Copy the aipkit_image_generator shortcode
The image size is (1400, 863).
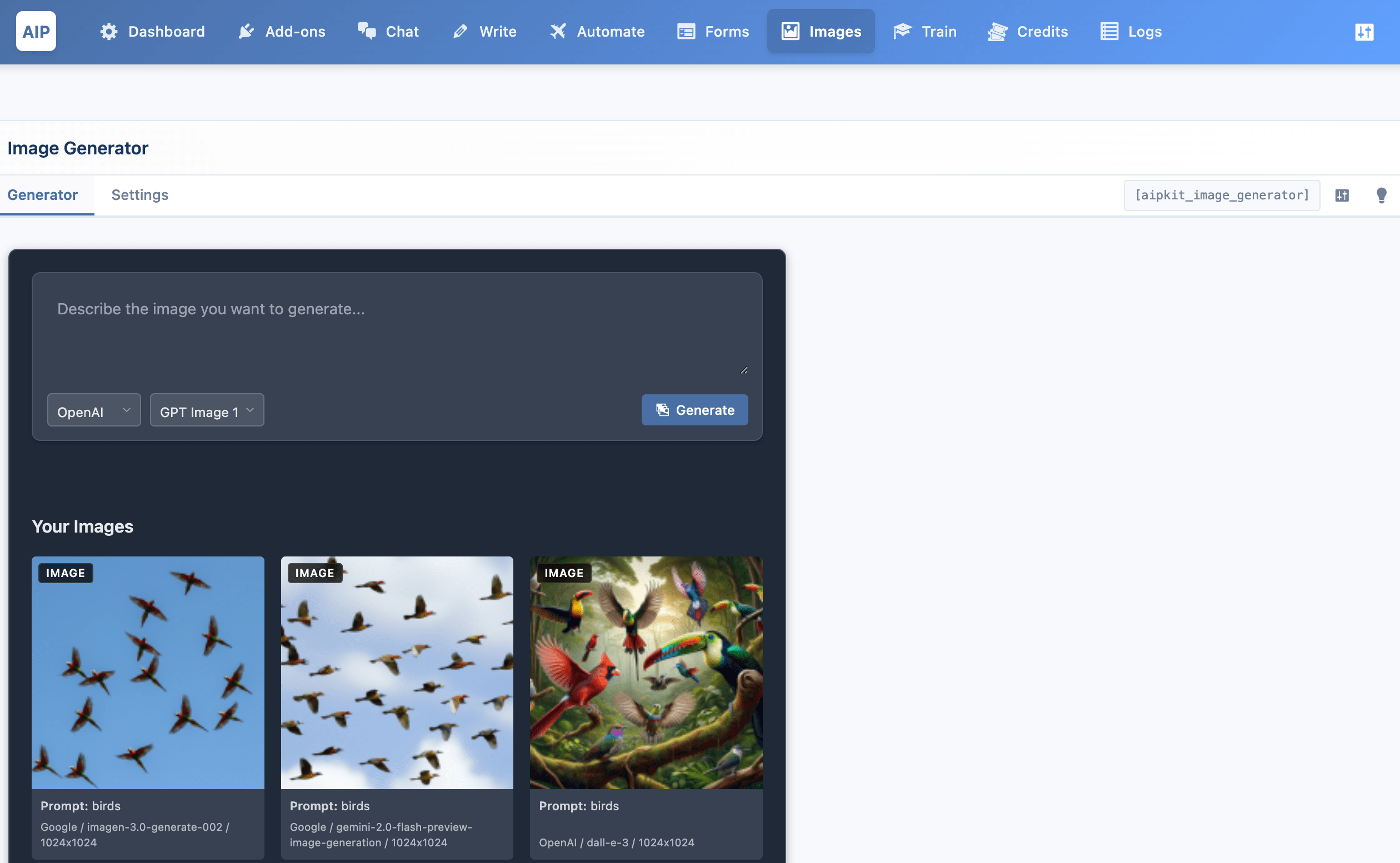click(1221, 195)
